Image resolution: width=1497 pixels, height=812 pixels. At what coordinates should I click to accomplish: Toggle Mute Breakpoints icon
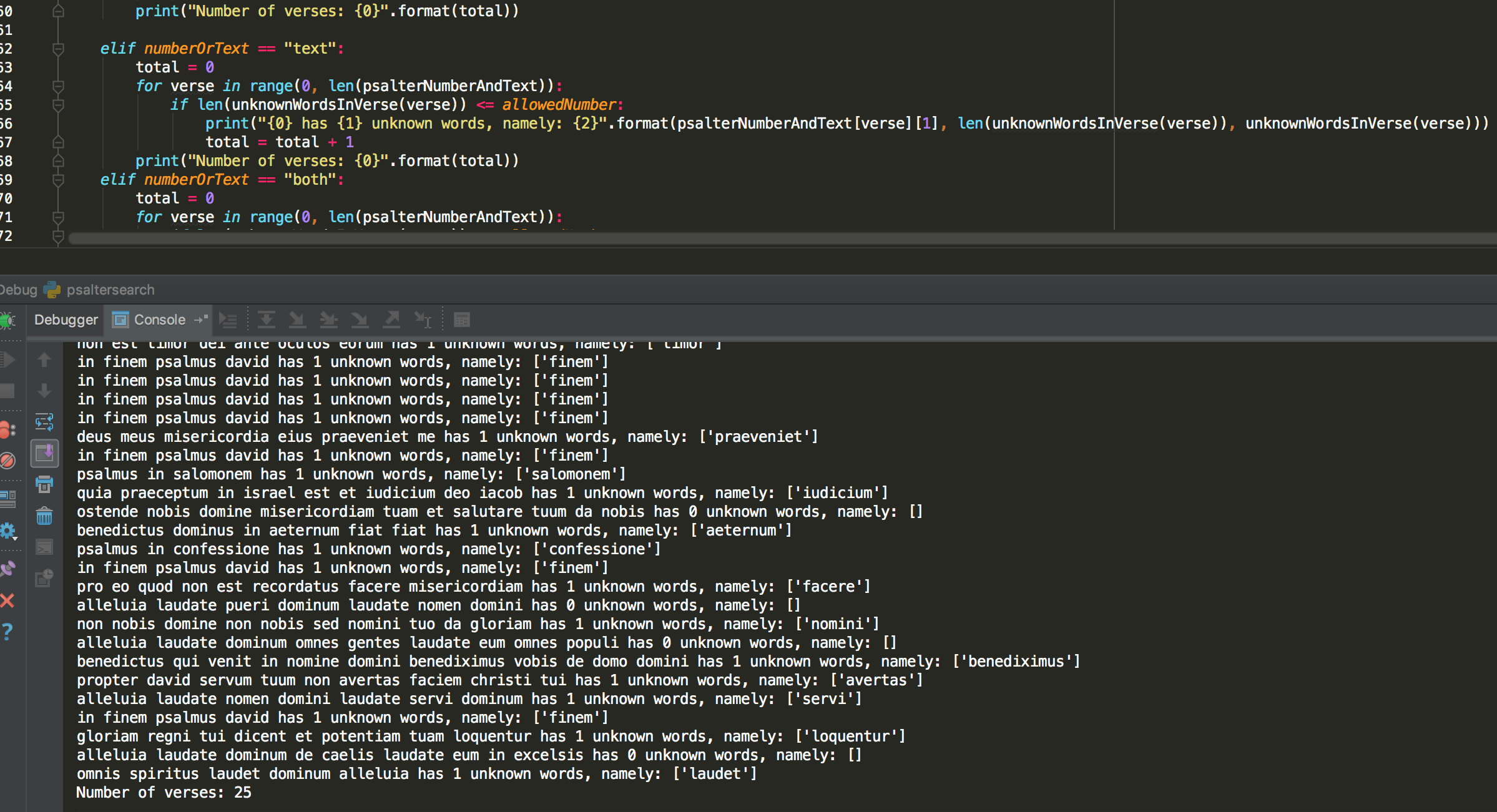coord(7,461)
